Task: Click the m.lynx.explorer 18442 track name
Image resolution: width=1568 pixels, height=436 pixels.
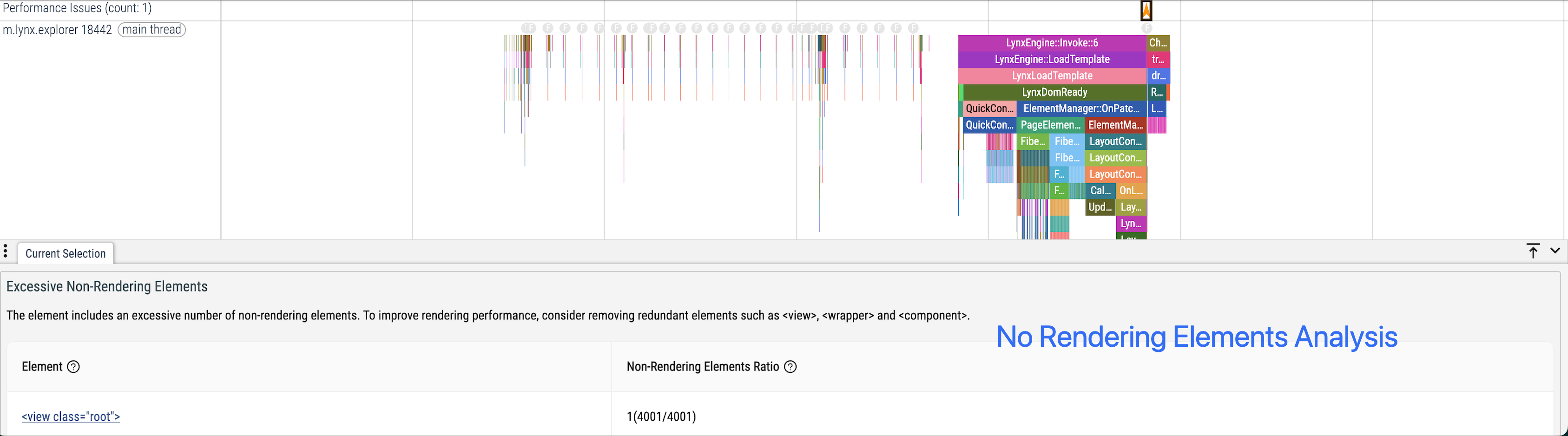Action: (x=57, y=30)
